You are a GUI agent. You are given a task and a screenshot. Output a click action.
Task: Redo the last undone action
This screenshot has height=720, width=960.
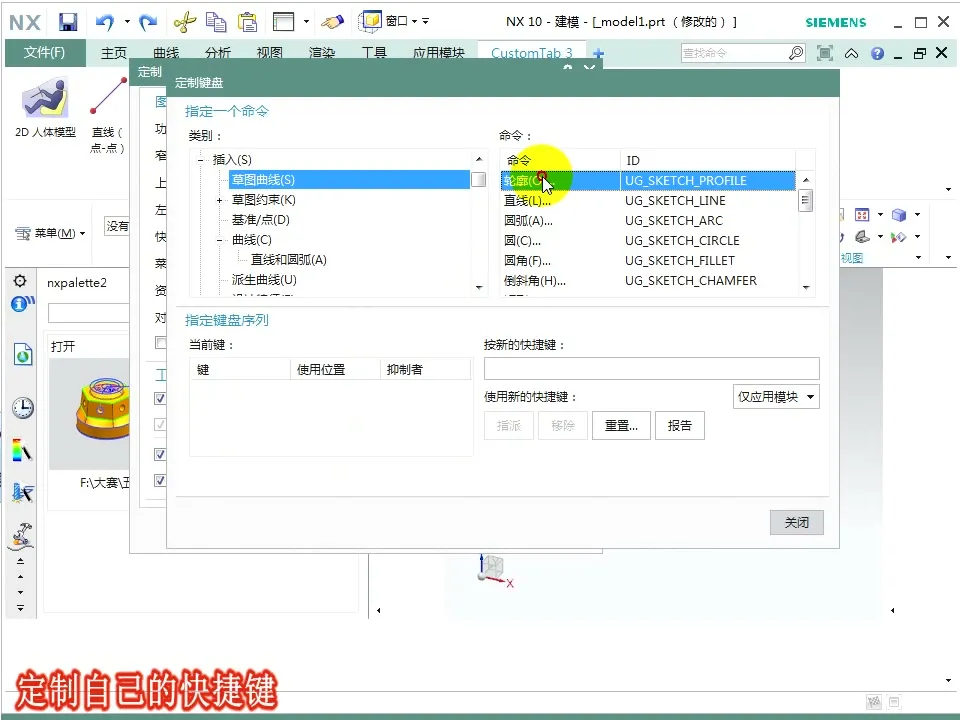pyautogui.click(x=146, y=21)
